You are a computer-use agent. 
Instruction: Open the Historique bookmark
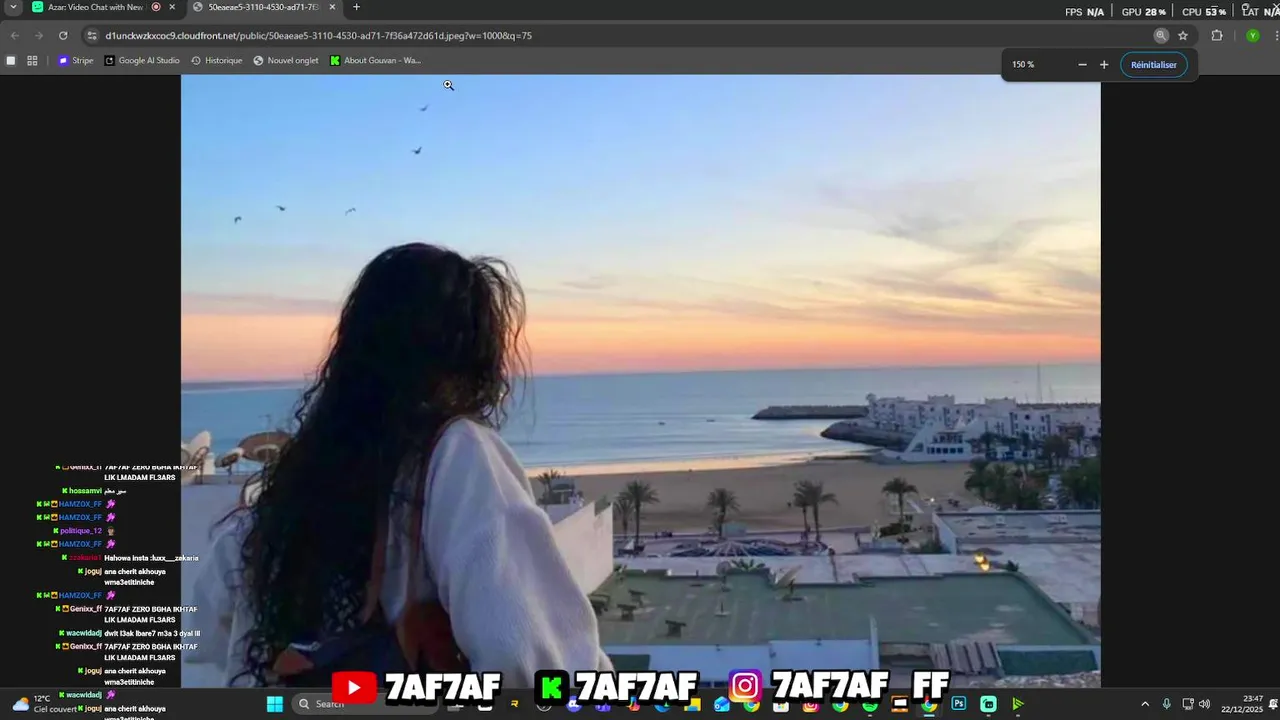[216, 61]
